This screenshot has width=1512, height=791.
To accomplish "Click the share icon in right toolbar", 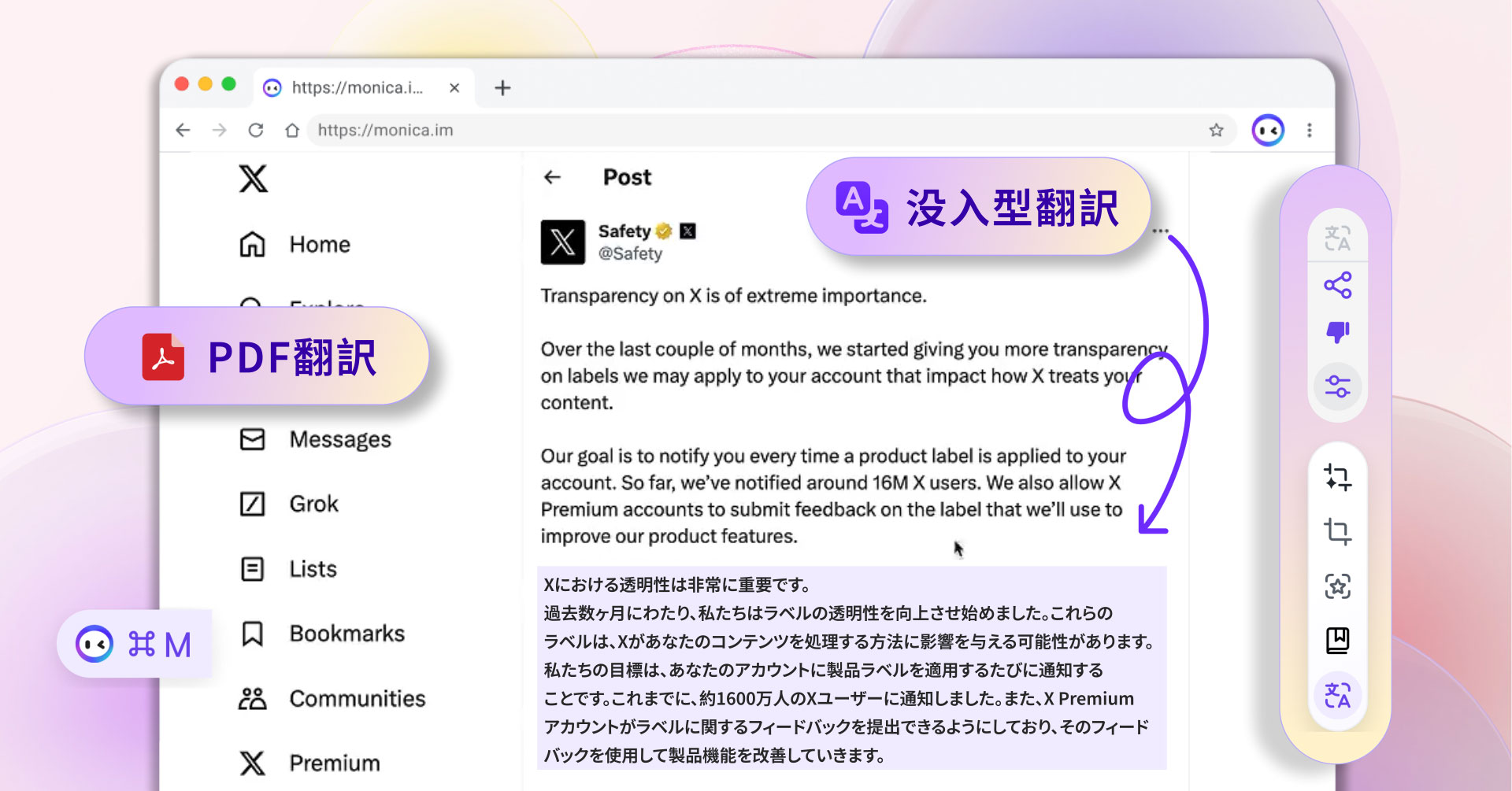I will tap(1337, 285).
